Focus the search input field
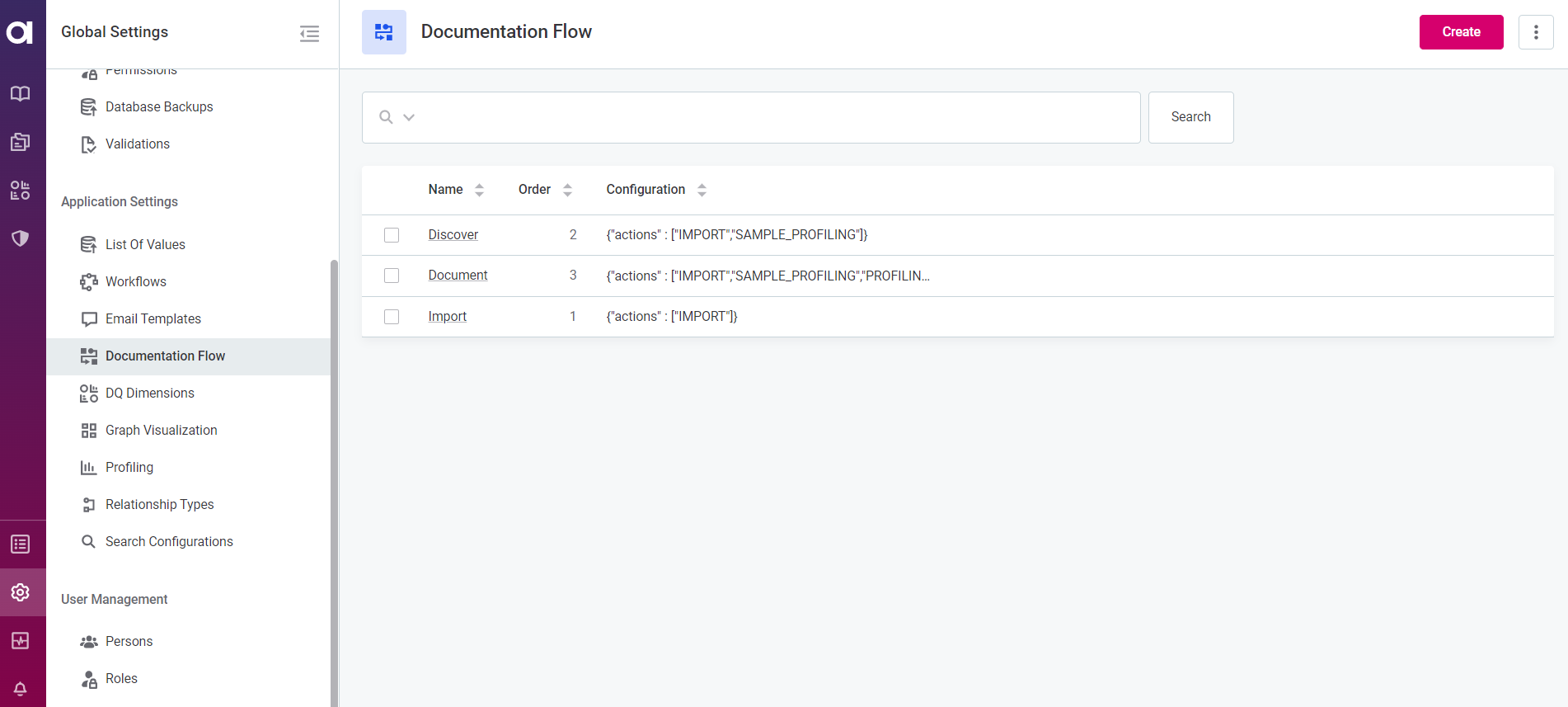The image size is (1568, 707). [775, 117]
